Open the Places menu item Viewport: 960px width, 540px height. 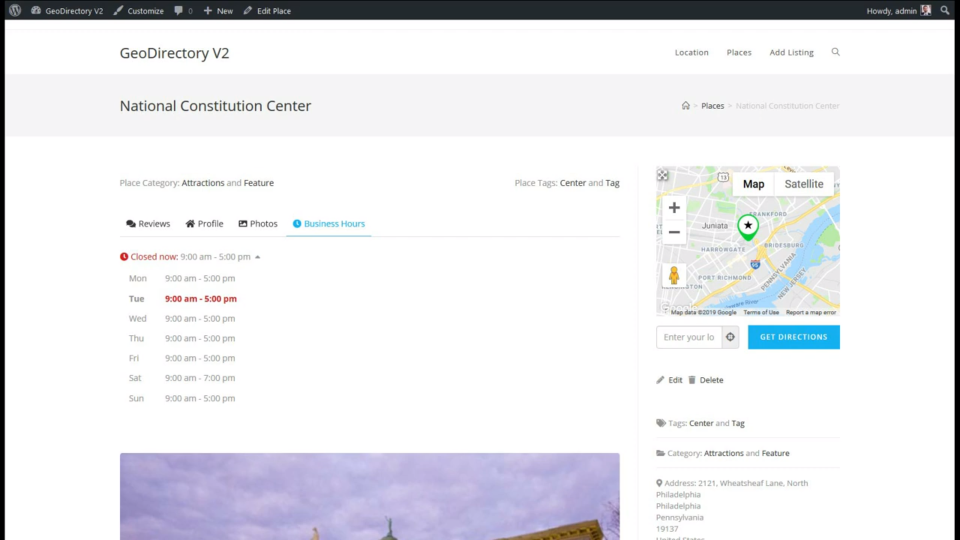pyautogui.click(x=739, y=52)
